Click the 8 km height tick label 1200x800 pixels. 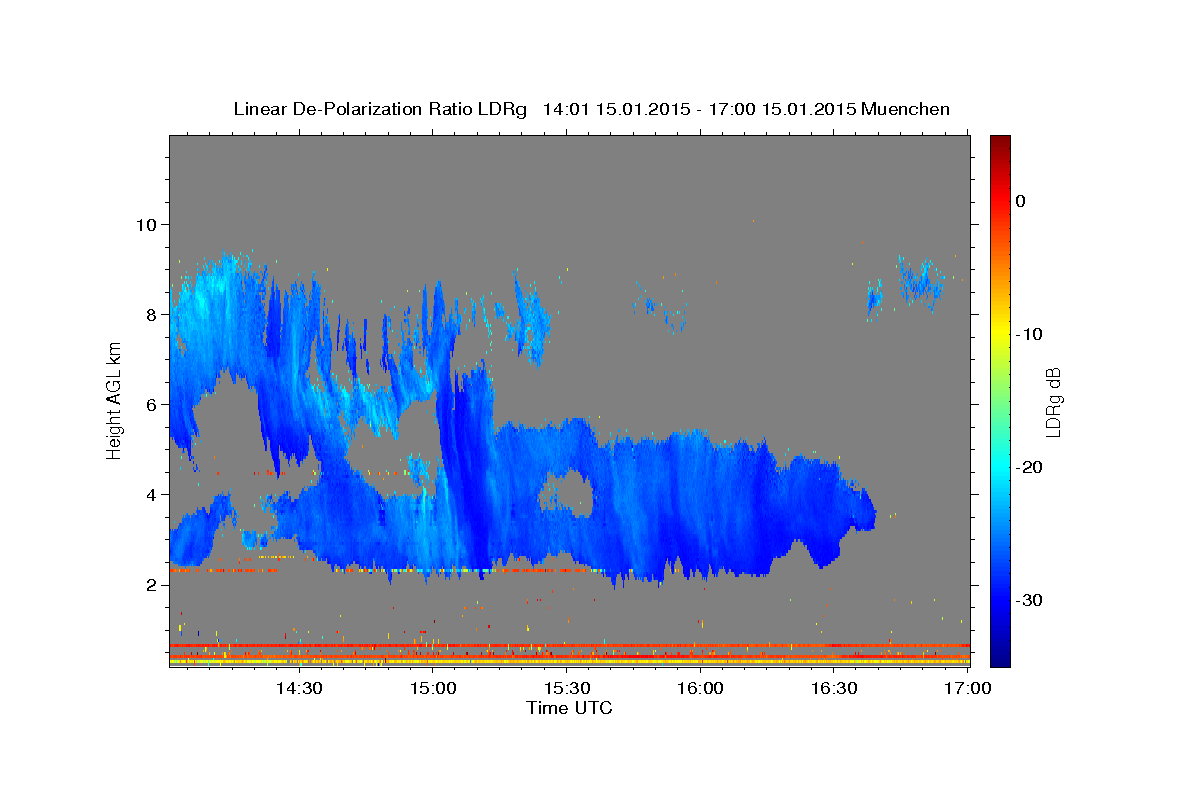coord(152,314)
